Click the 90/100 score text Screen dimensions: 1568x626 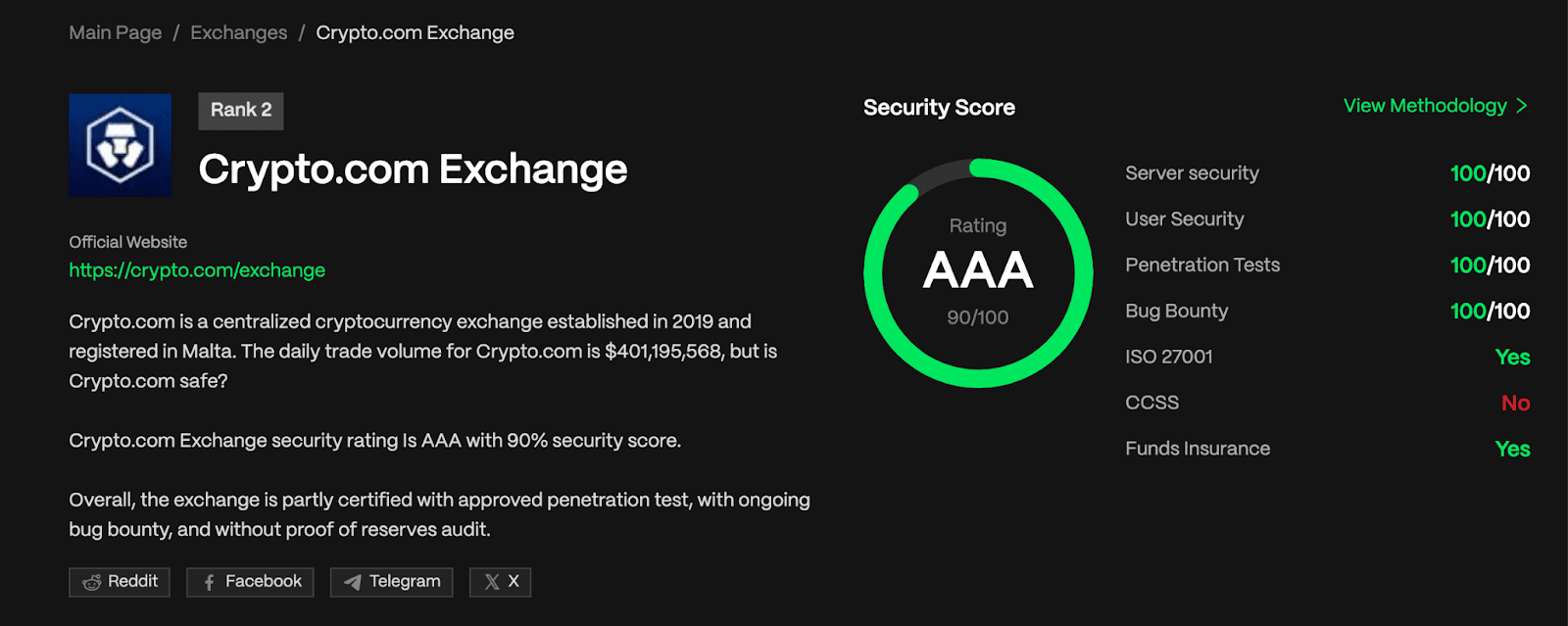(x=978, y=317)
